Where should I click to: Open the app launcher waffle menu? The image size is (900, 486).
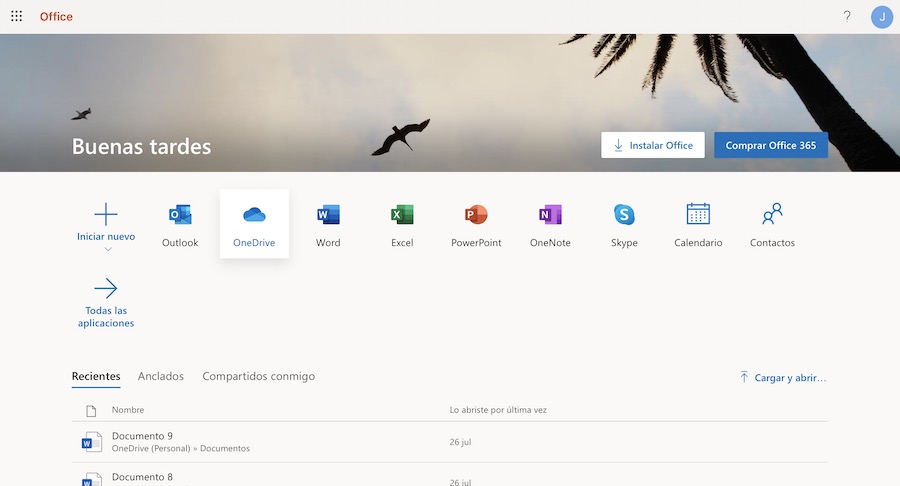17,17
